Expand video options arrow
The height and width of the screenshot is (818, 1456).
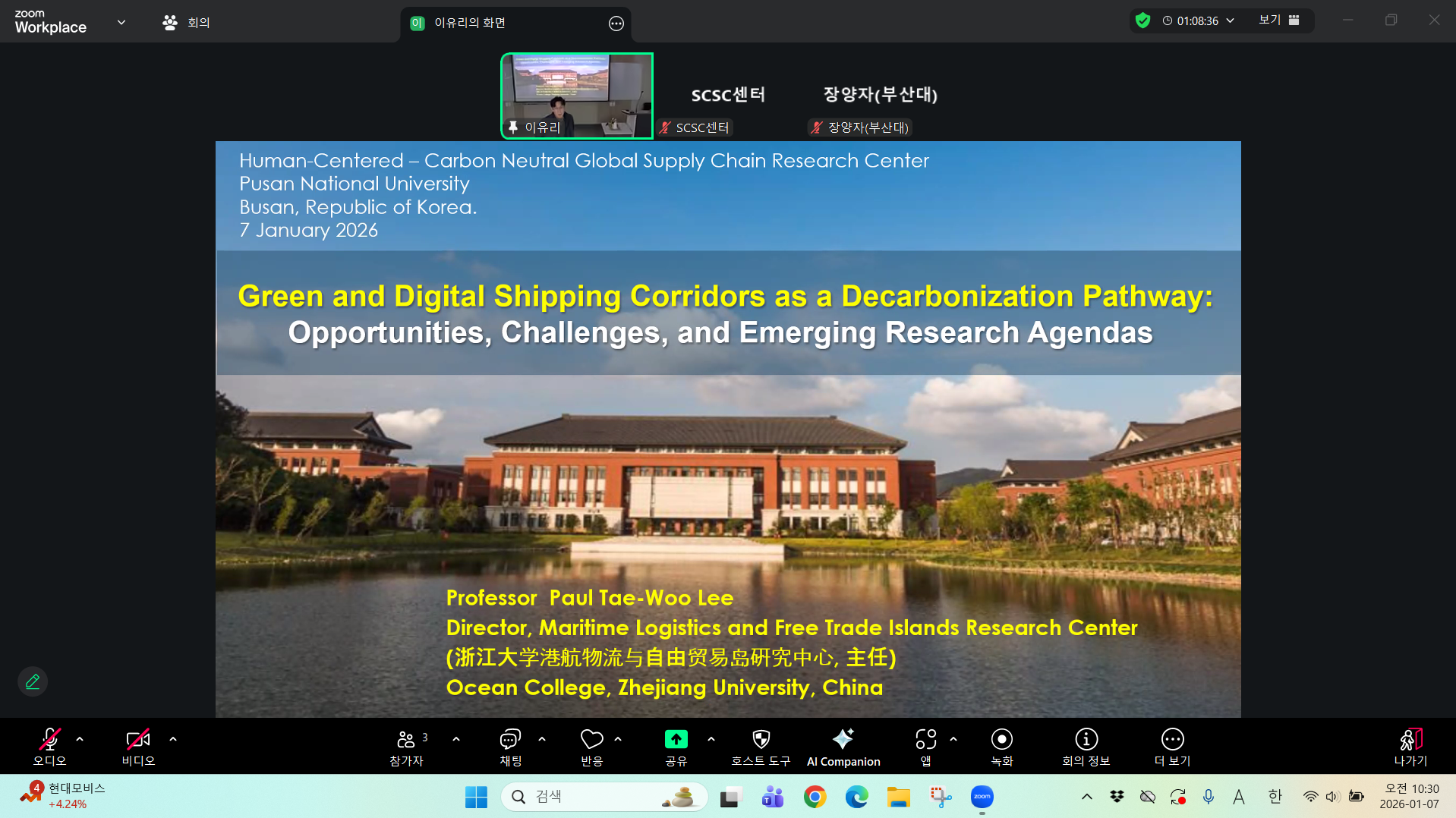tap(173, 738)
